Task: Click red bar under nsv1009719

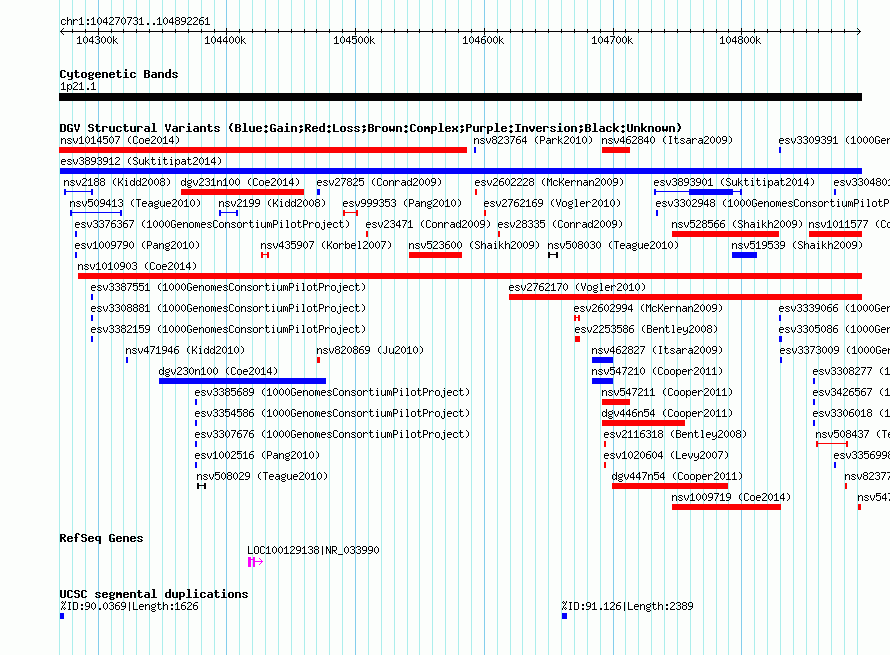Action: click(x=726, y=507)
